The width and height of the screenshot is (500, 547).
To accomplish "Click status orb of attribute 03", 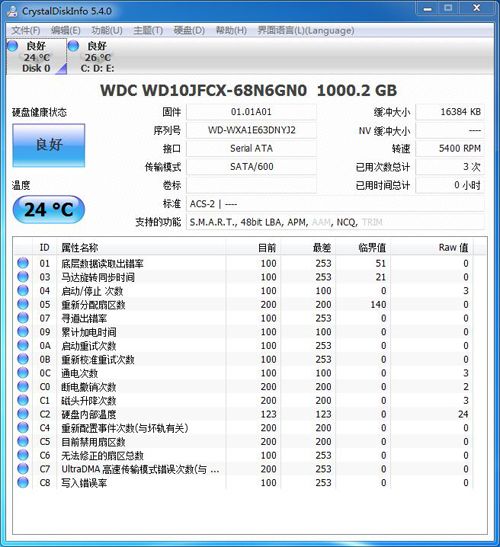I will click(x=23, y=276).
